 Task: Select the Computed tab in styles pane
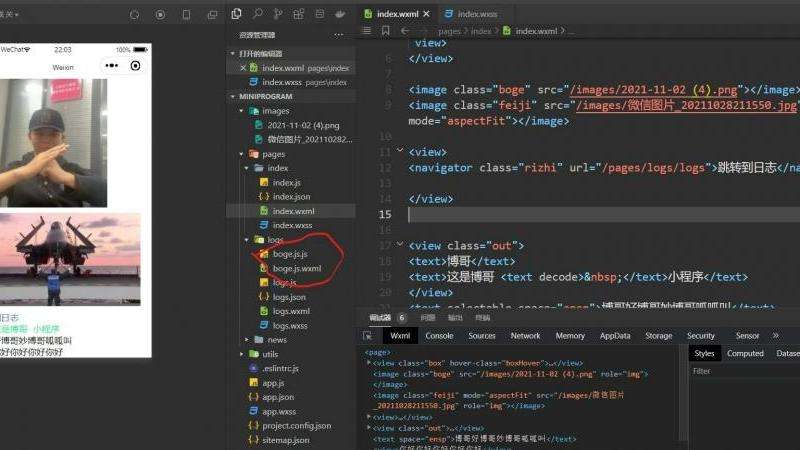(745, 353)
